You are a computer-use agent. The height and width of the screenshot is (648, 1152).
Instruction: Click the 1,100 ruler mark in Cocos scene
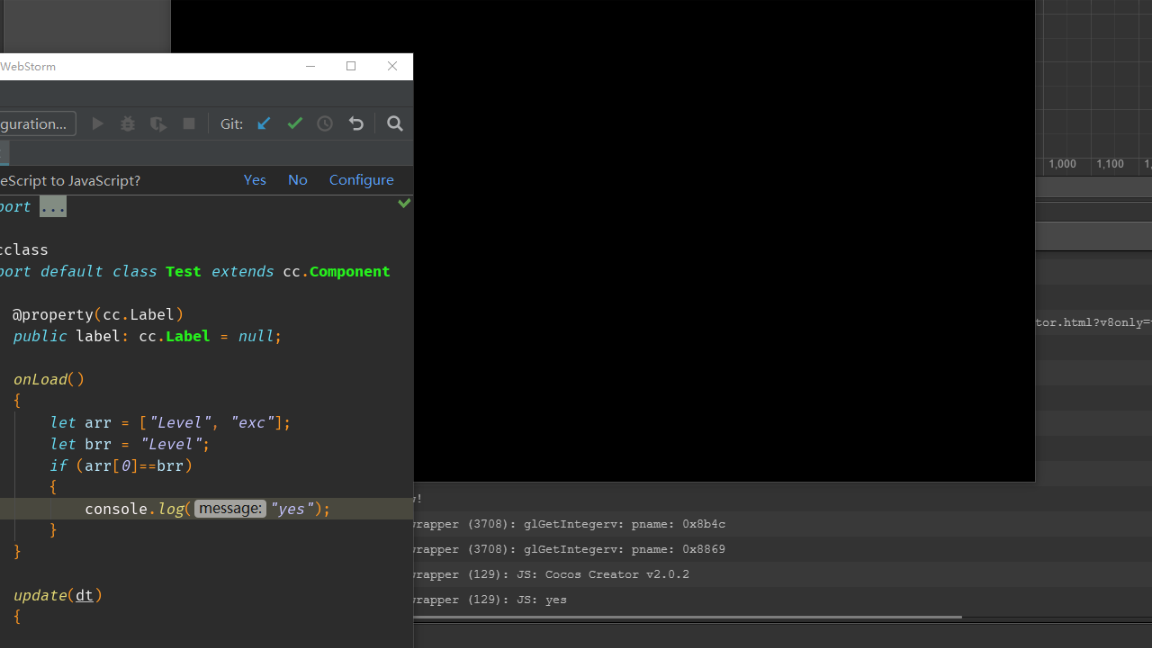(1110, 164)
